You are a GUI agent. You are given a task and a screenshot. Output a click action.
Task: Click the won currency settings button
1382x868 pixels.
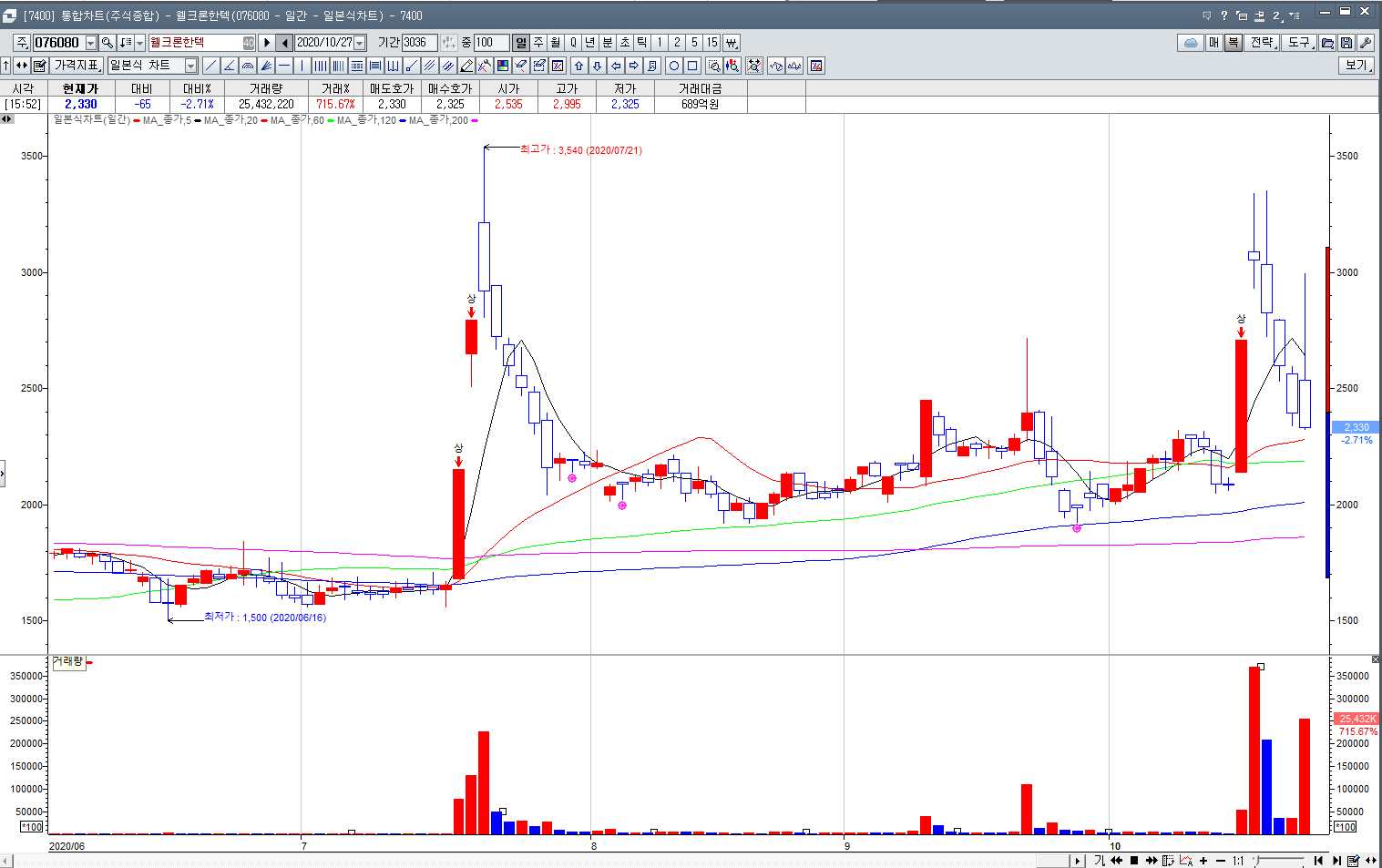coord(731,43)
